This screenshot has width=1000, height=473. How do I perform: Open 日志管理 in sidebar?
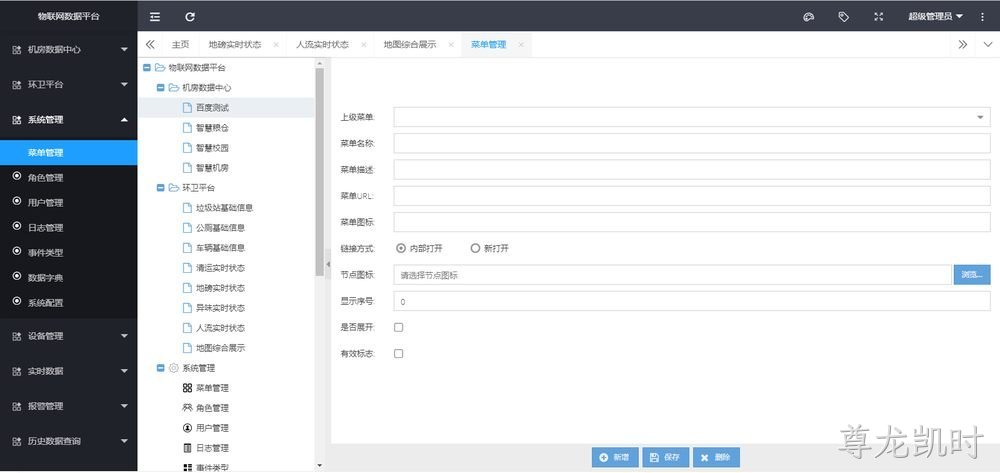69,228
